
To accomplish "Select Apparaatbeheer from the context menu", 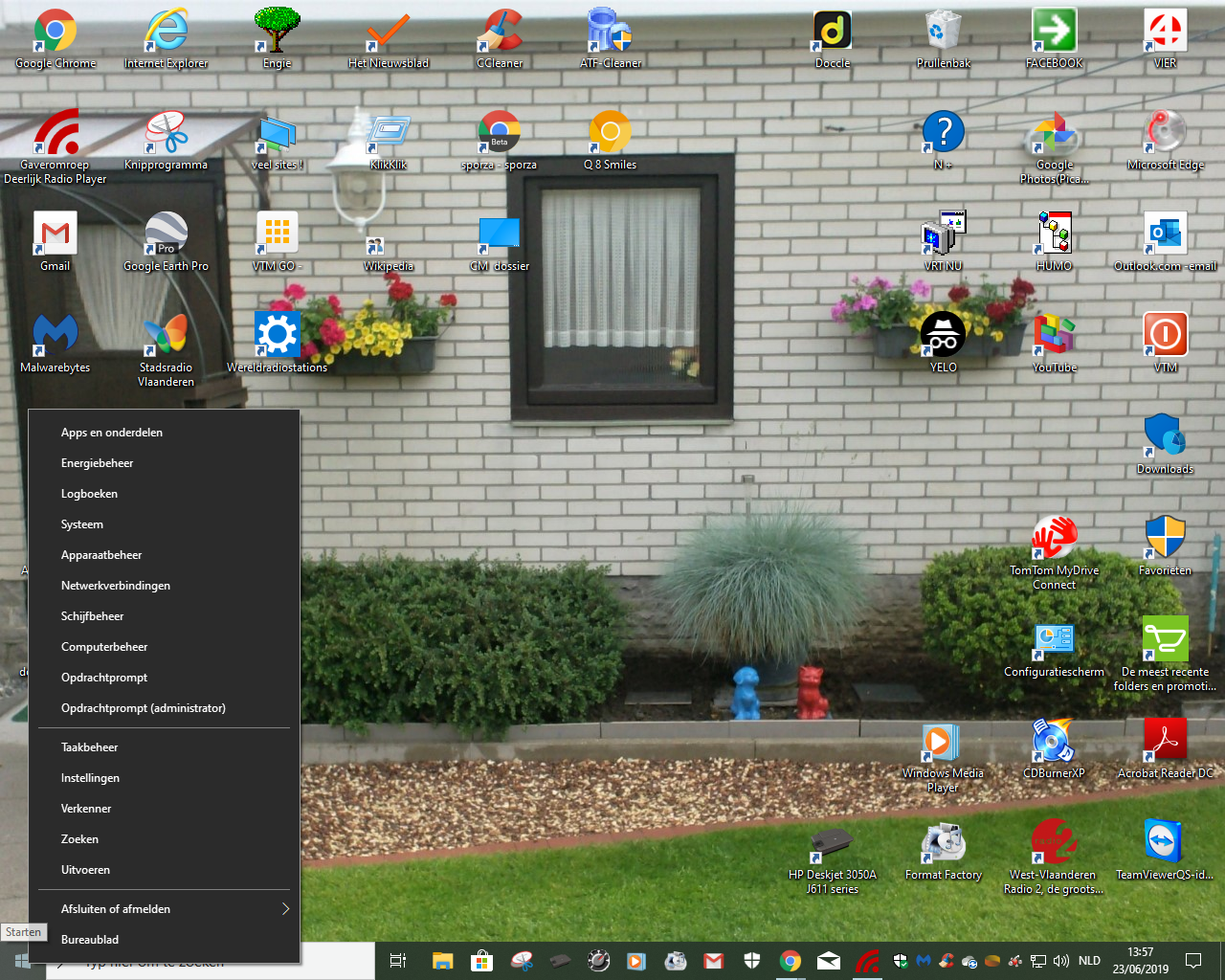I will (101, 555).
